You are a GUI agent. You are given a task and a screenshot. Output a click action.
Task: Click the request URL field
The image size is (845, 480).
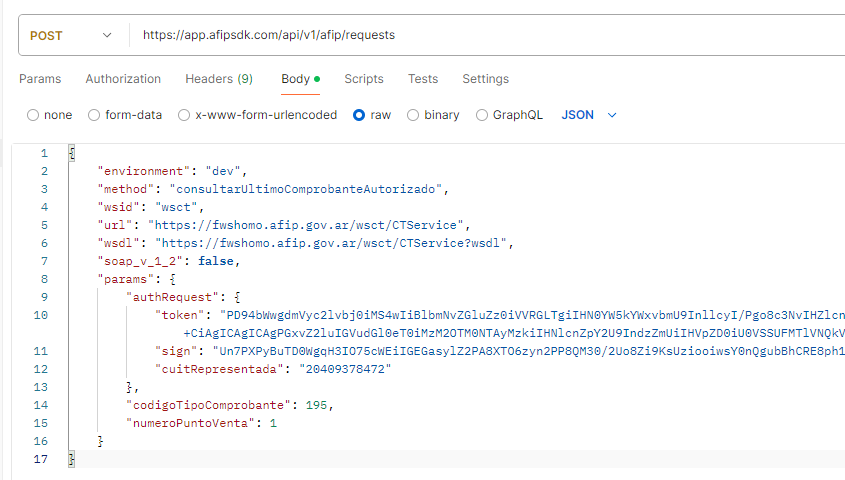(x=480, y=35)
